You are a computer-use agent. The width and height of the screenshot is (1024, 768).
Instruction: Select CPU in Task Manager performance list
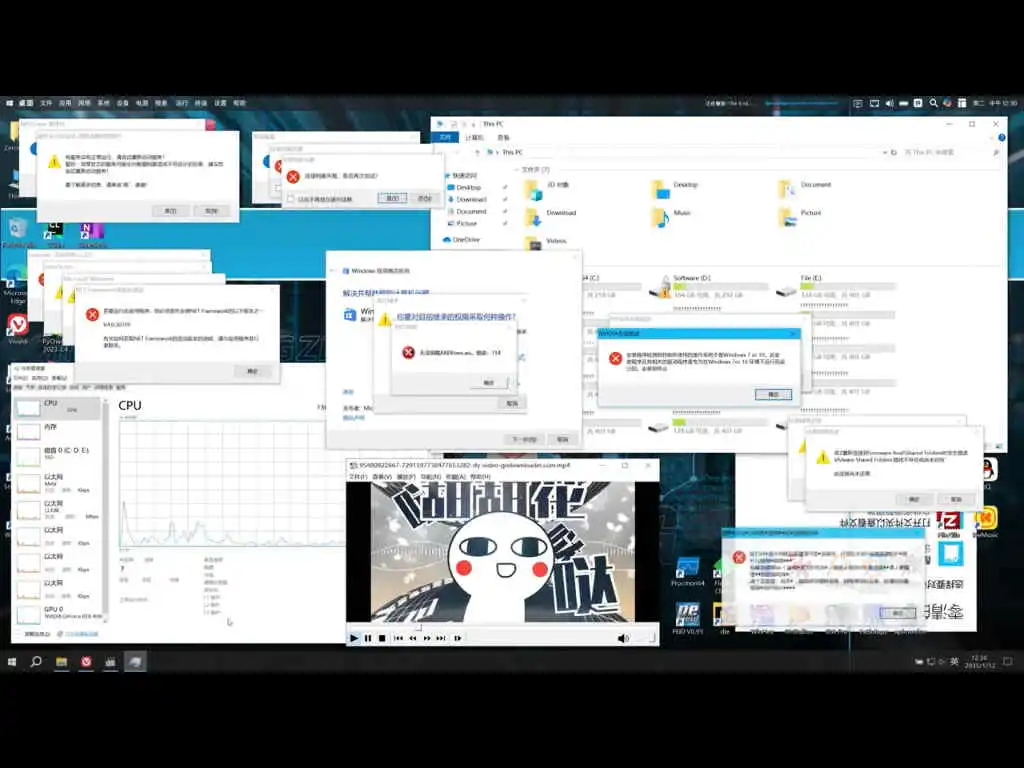(57, 408)
